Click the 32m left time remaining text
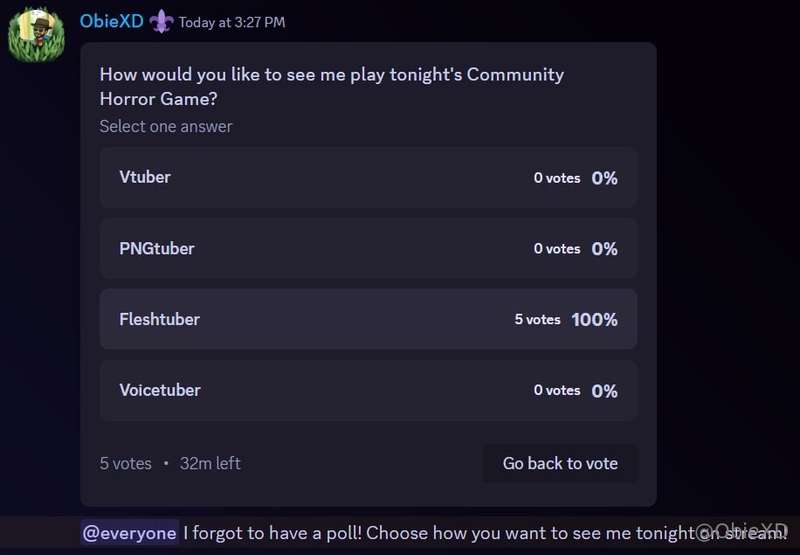Viewport: 800px width, 555px height. tap(210, 463)
